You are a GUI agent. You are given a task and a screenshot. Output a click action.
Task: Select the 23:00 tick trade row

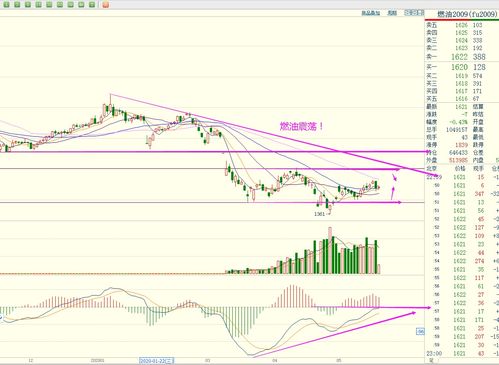click(x=462, y=353)
